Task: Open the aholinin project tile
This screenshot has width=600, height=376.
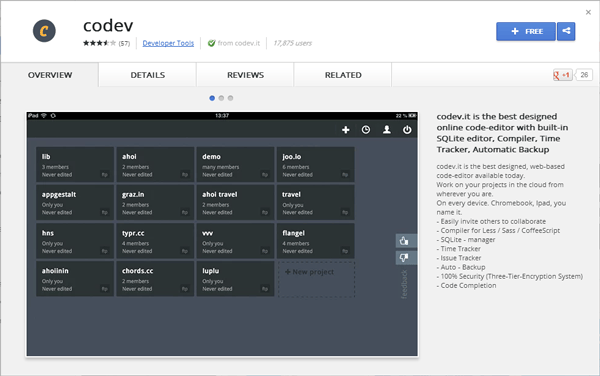Action: (75, 279)
